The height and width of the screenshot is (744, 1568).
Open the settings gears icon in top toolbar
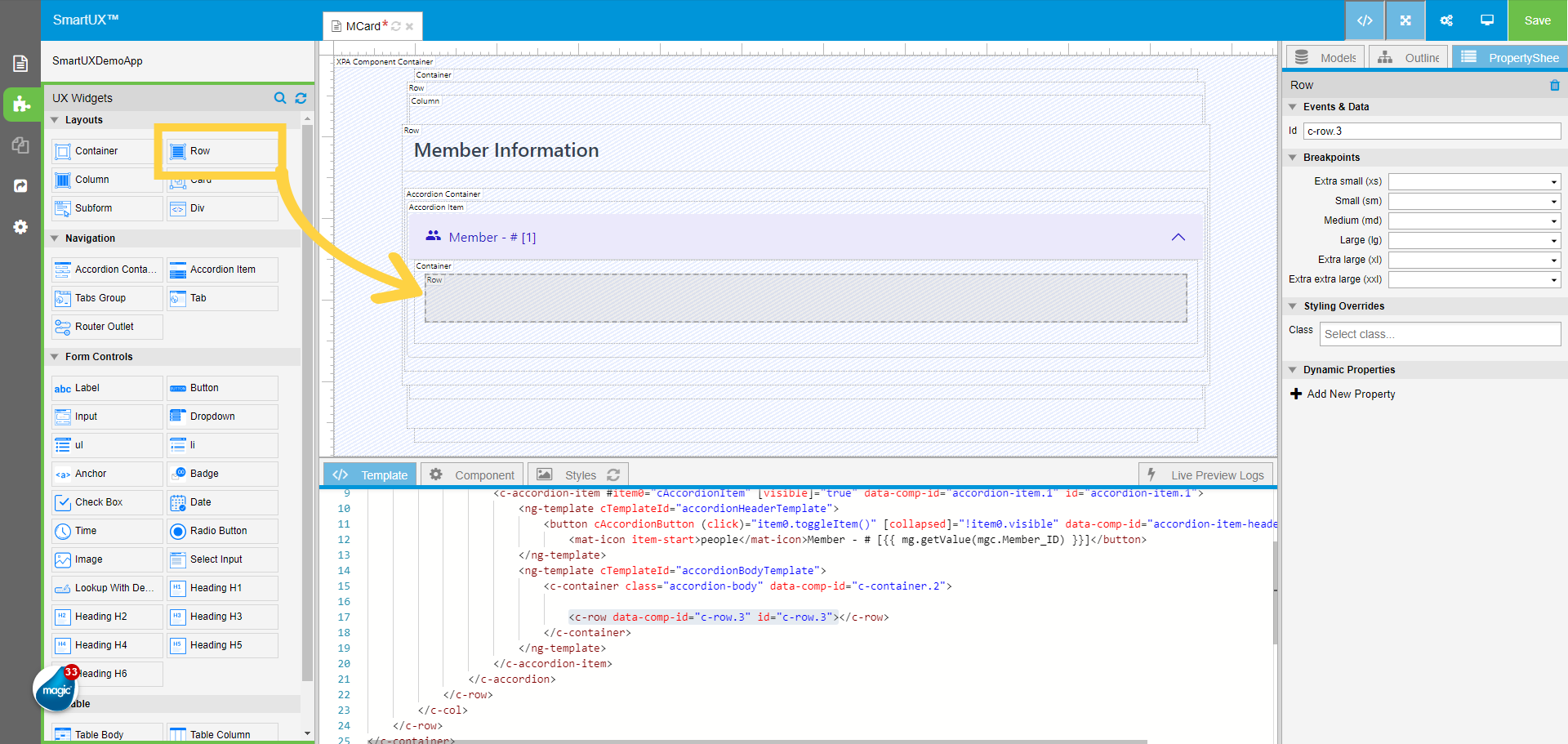[x=1446, y=20]
